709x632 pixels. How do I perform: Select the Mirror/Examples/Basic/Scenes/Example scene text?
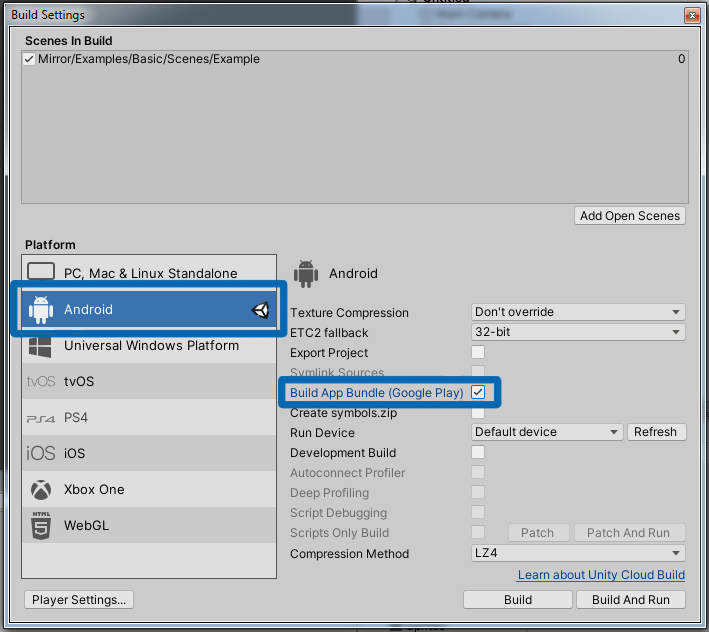pos(149,59)
